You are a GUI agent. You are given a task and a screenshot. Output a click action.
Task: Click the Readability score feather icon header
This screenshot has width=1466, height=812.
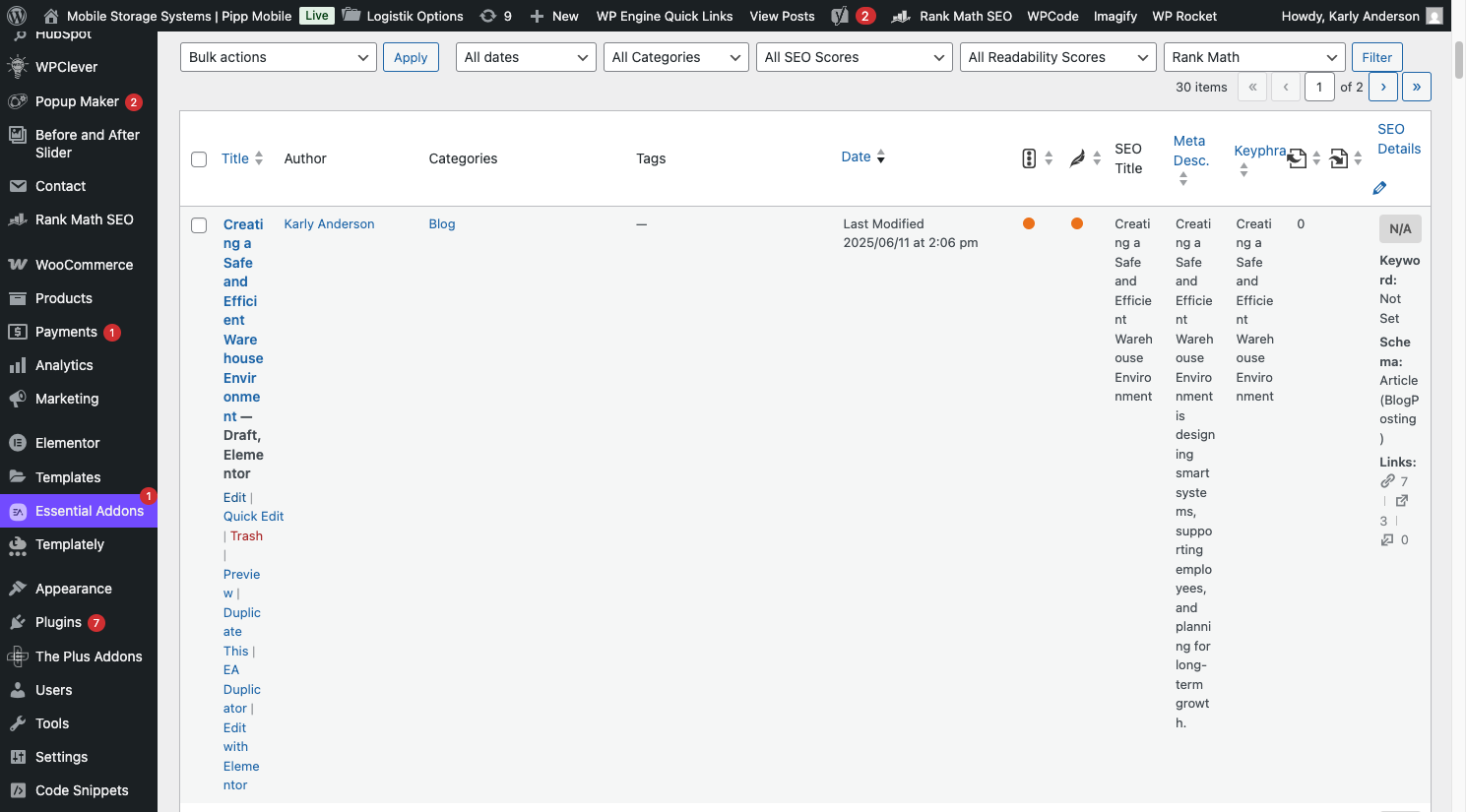coord(1077,158)
